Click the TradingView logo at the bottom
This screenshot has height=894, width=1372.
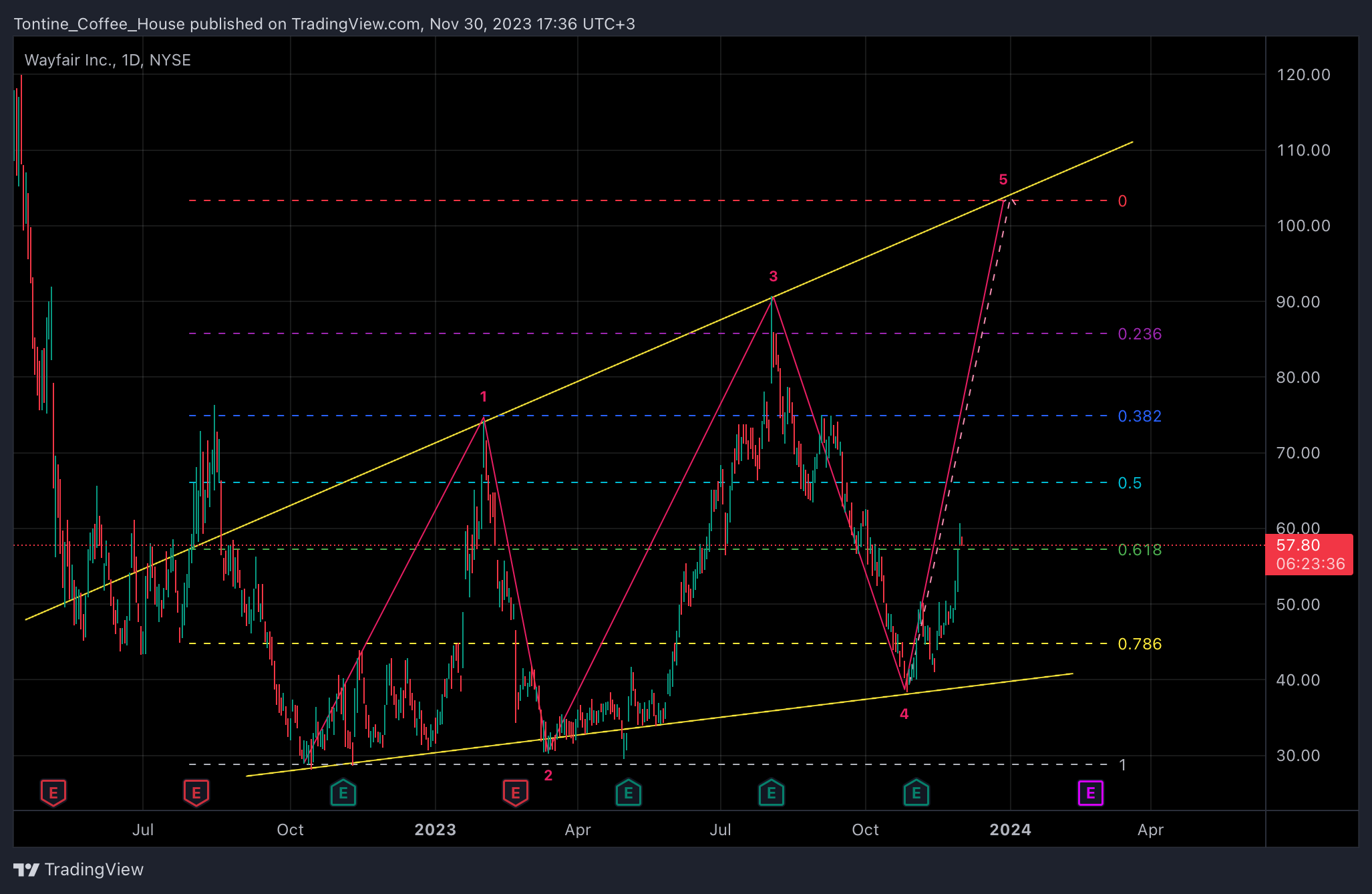[79, 869]
